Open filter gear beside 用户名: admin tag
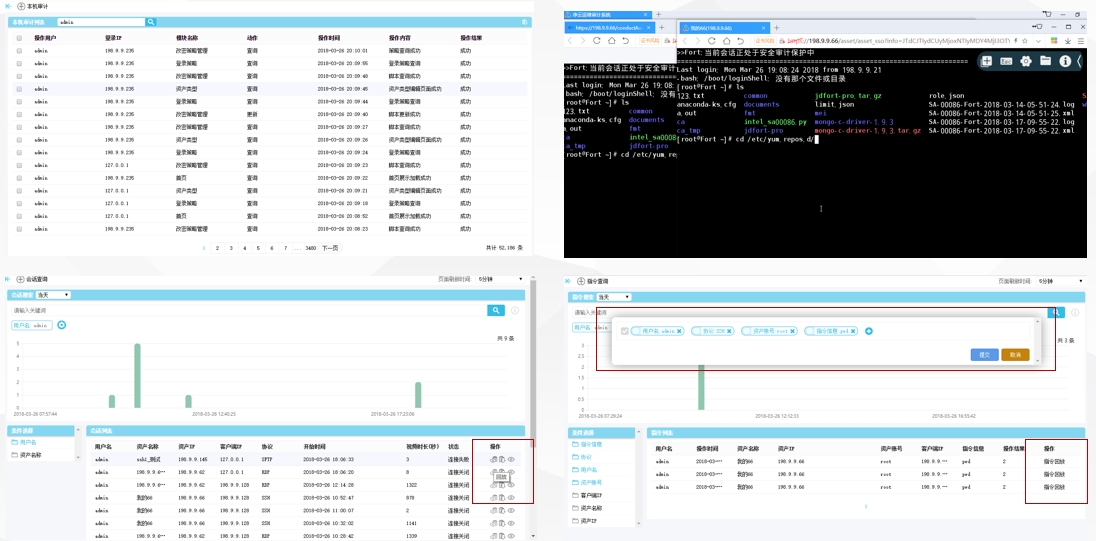The height and width of the screenshot is (541, 1096). point(62,325)
